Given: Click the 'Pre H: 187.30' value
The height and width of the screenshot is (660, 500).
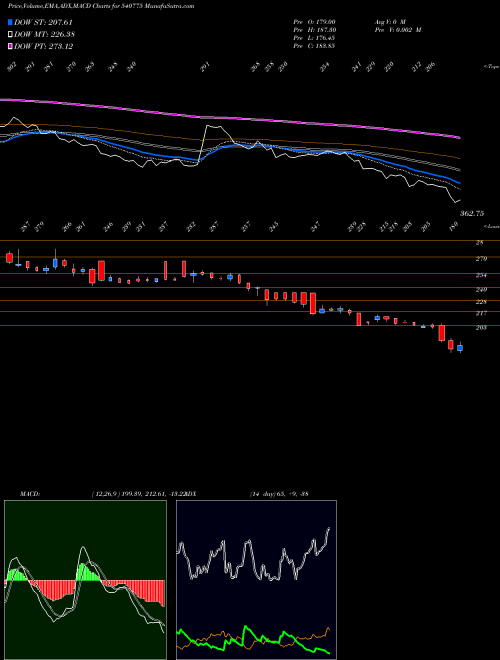Looking at the screenshot, I should pyautogui.click(x=314, y=30).
